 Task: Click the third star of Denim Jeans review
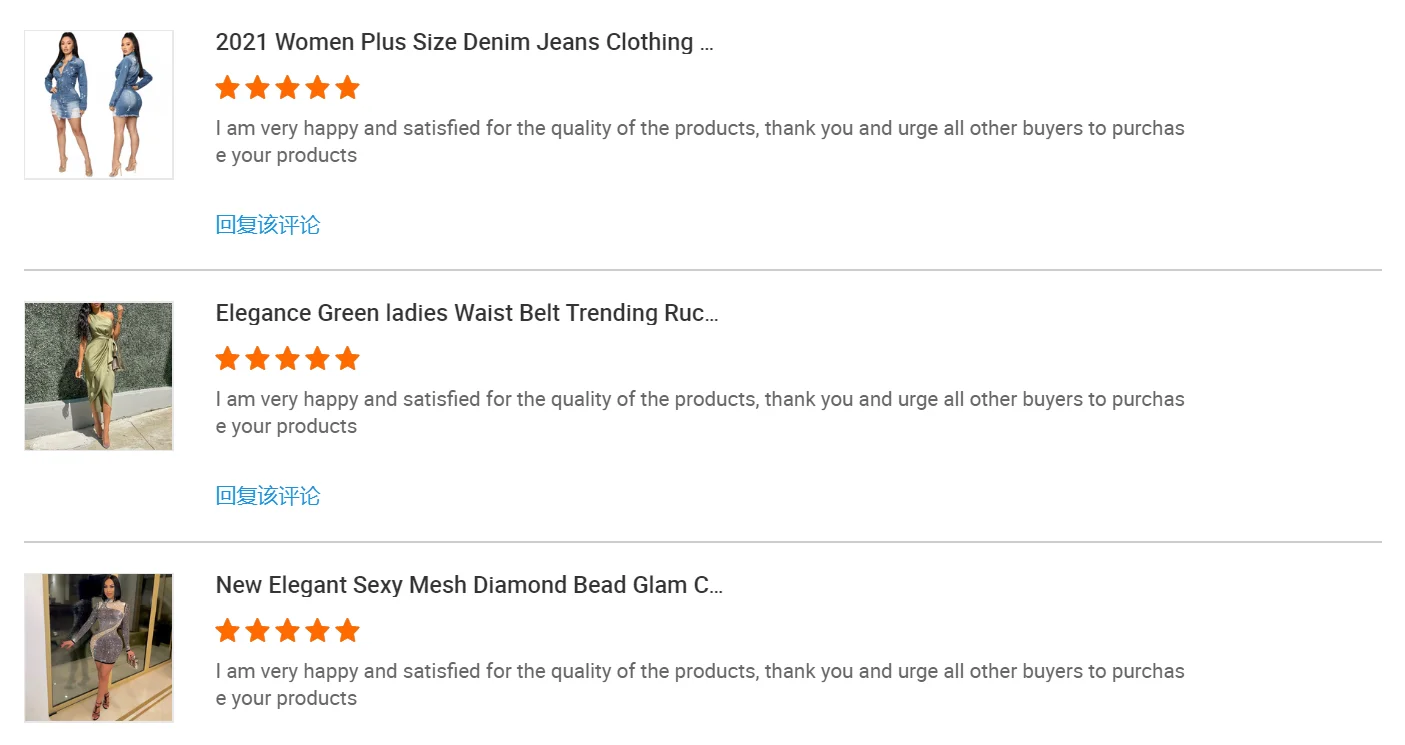[x=287, y=88]
